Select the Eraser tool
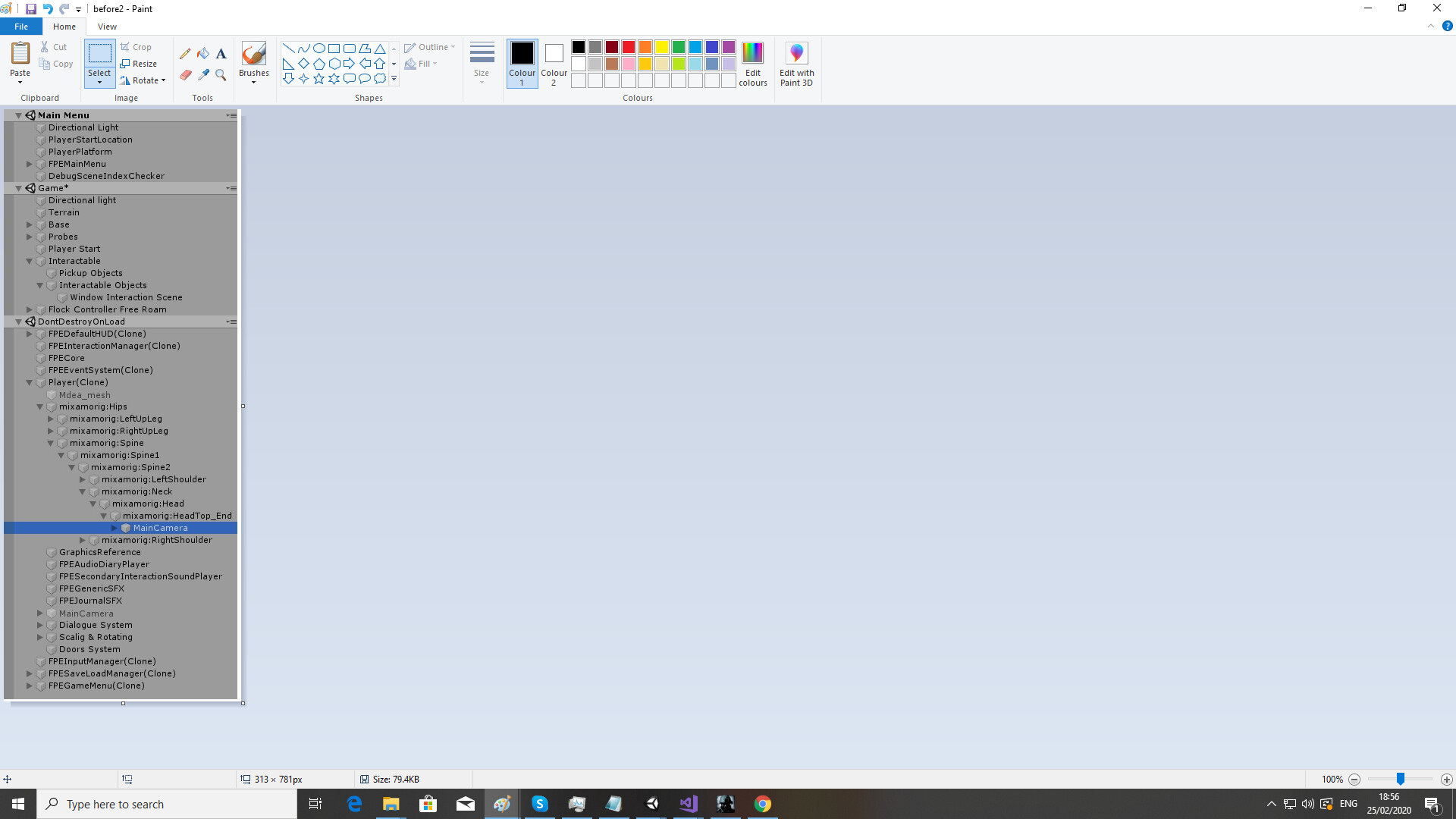This screenshot has width=1456, height=819. (x=185, y=74)
